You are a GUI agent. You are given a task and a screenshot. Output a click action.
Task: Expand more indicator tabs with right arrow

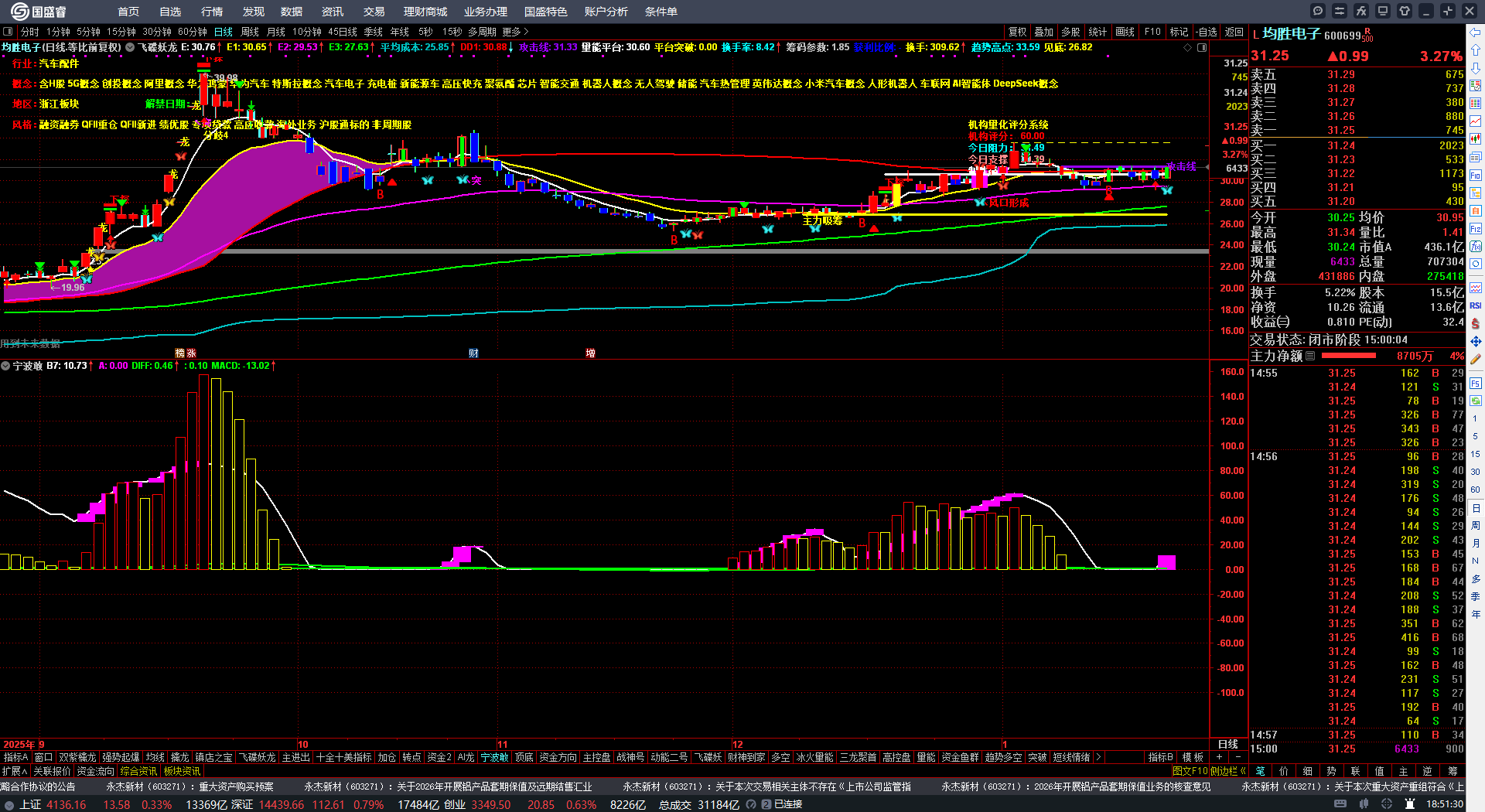[1098, 757]
